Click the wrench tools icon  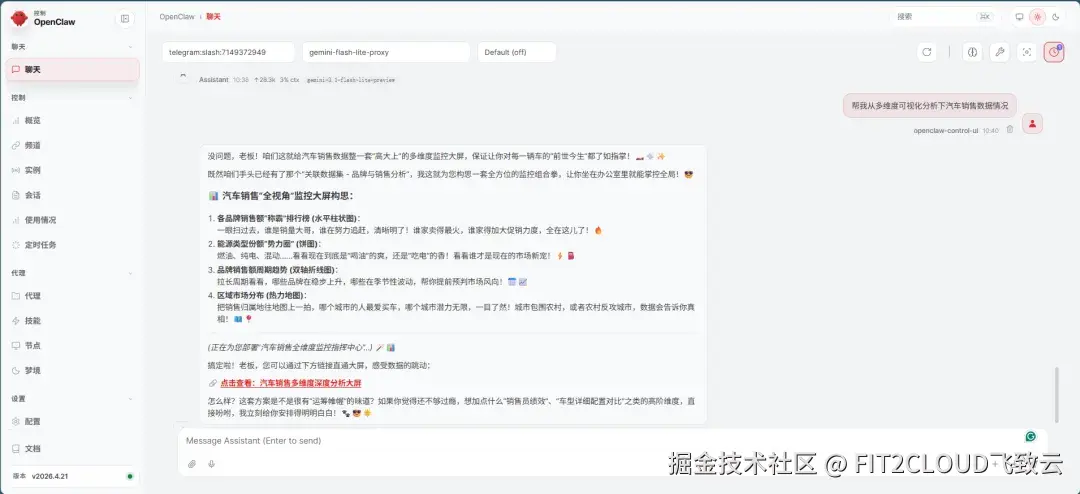coord(999,52)
